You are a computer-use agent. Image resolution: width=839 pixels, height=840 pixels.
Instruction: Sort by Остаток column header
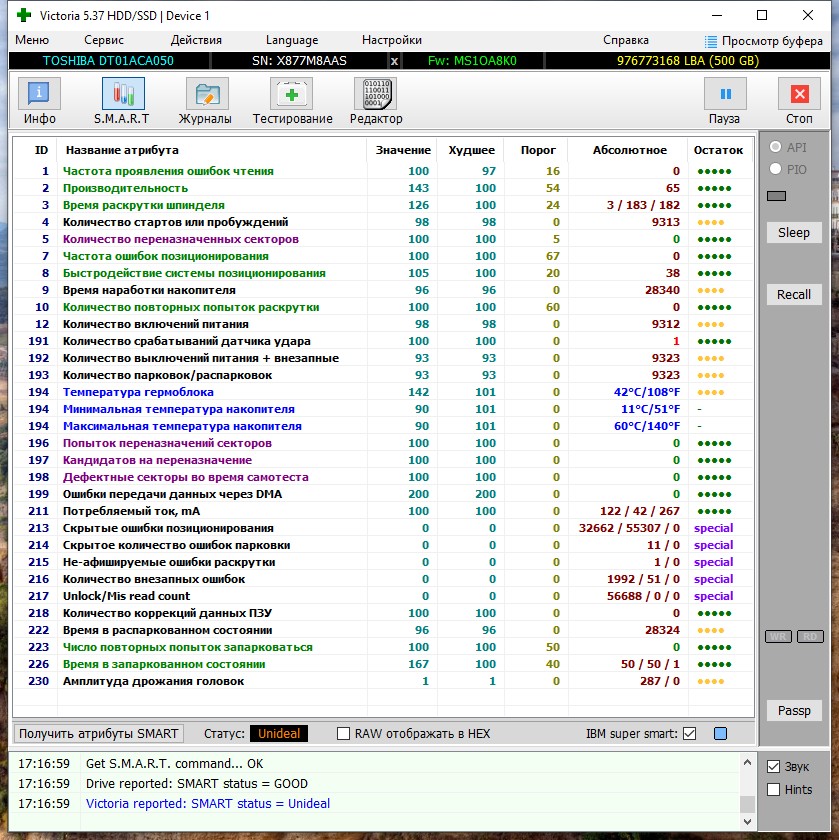point(718,151)
